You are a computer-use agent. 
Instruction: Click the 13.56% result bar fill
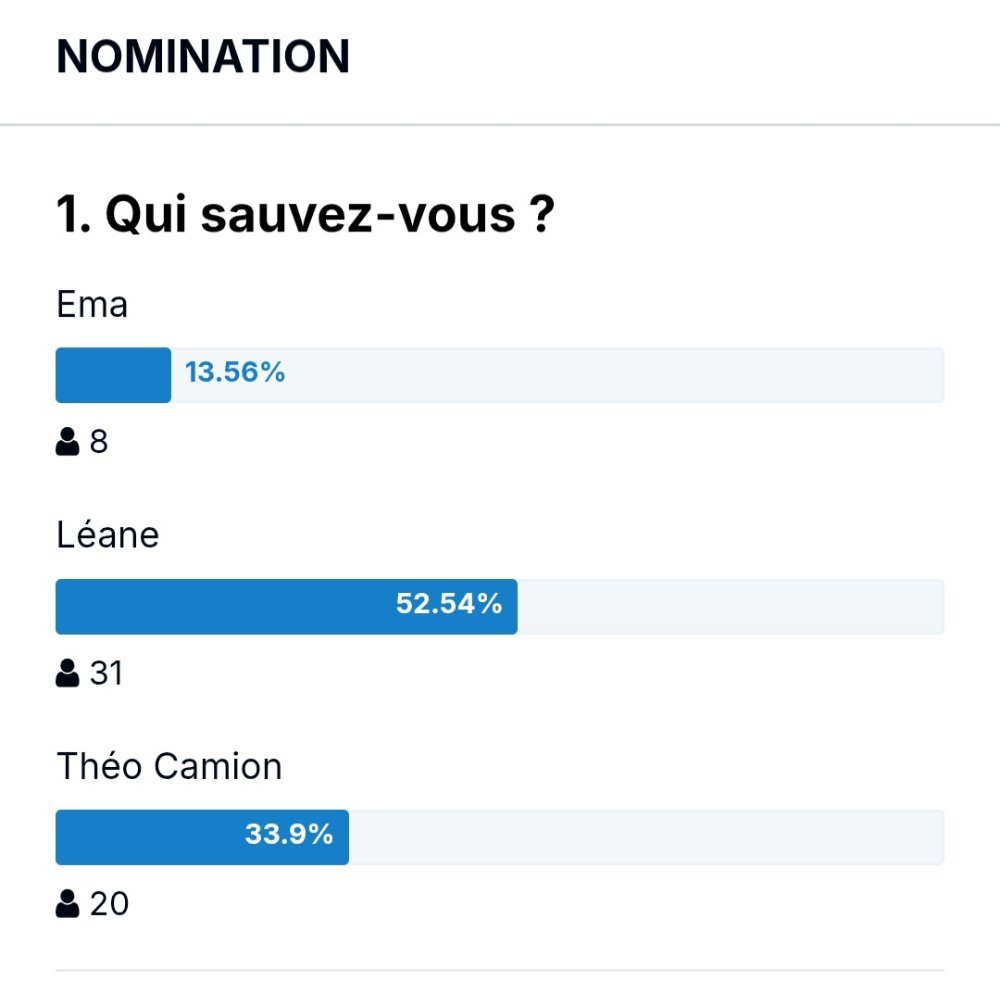(114, 375)
